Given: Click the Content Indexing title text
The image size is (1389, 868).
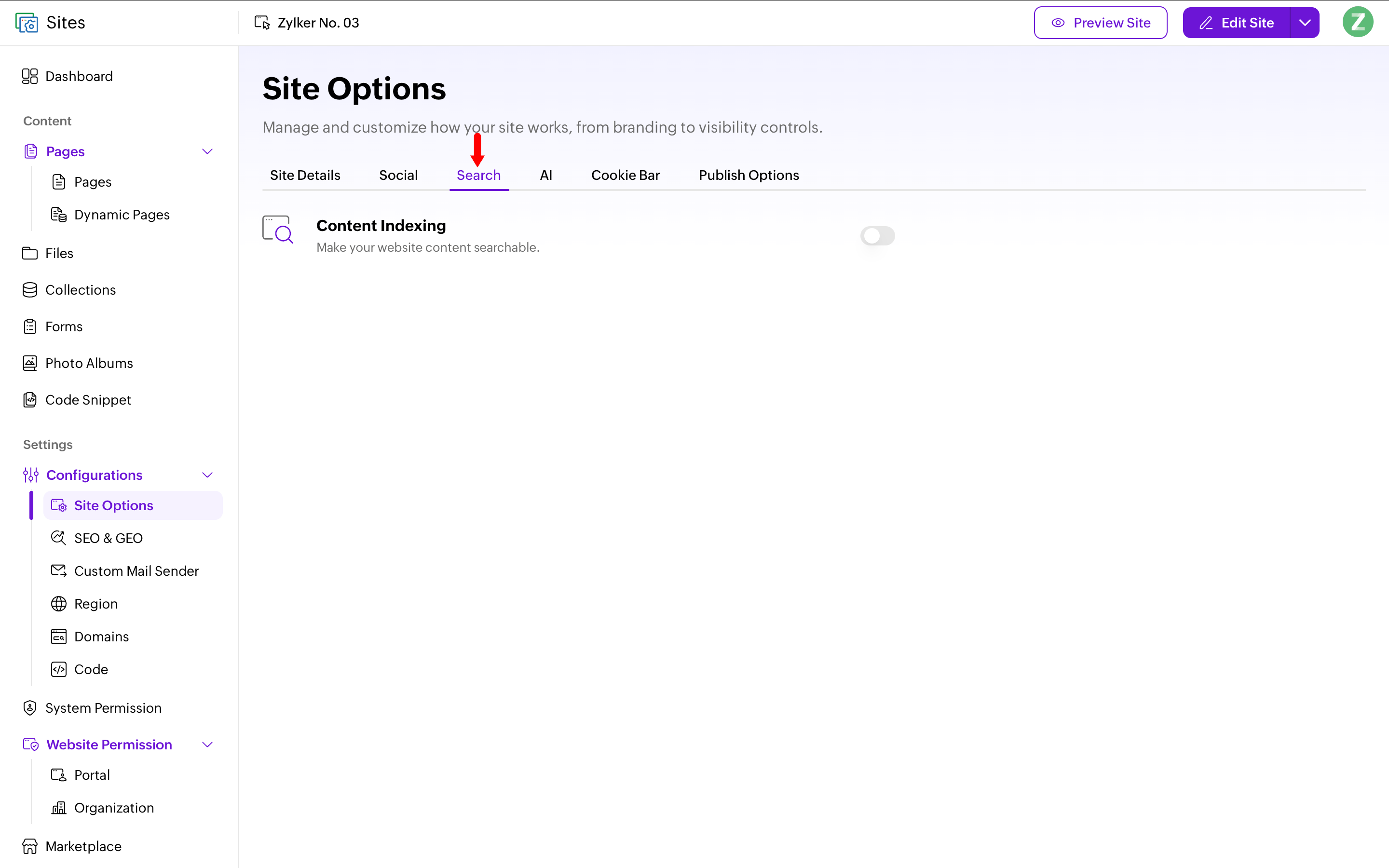Looking at the screenshot, I should pos(381,226).
